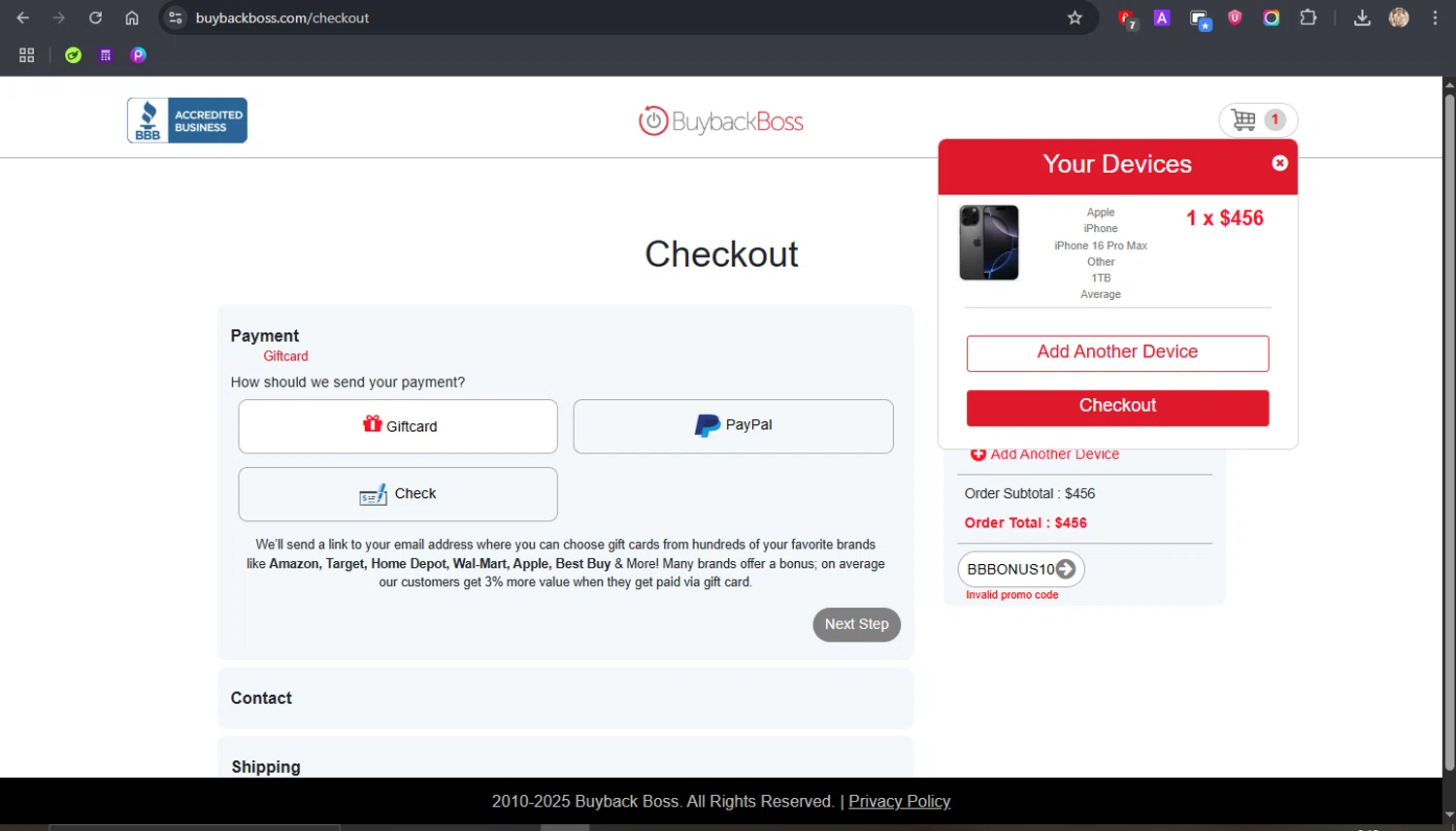Open the shield extension icon
This screenshot has width=1456, height=831.
tap(1235, 17)
